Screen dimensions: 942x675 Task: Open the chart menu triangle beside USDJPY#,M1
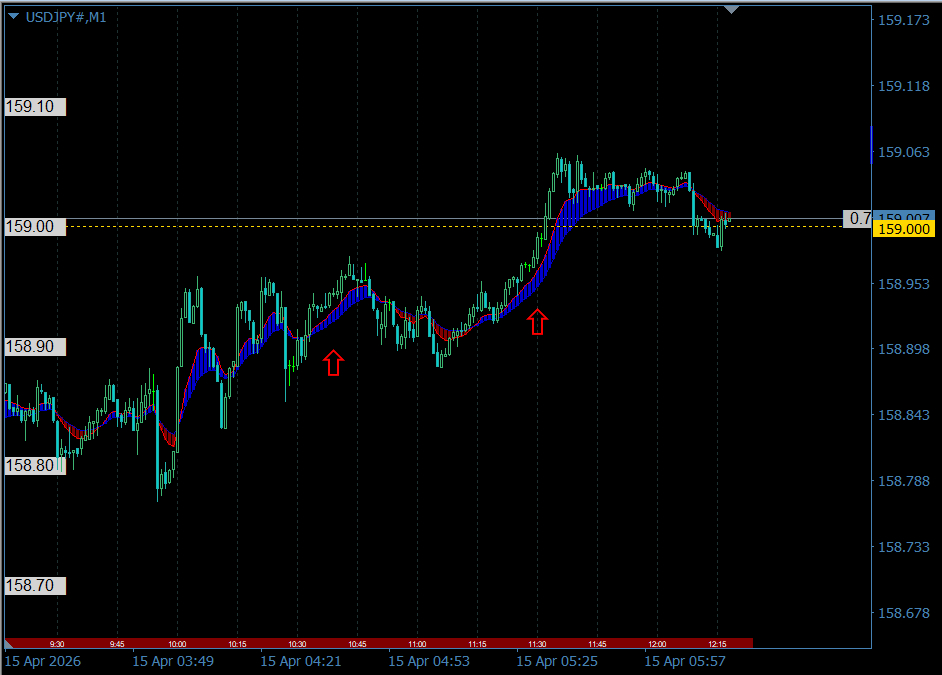(x=14, y=17)
